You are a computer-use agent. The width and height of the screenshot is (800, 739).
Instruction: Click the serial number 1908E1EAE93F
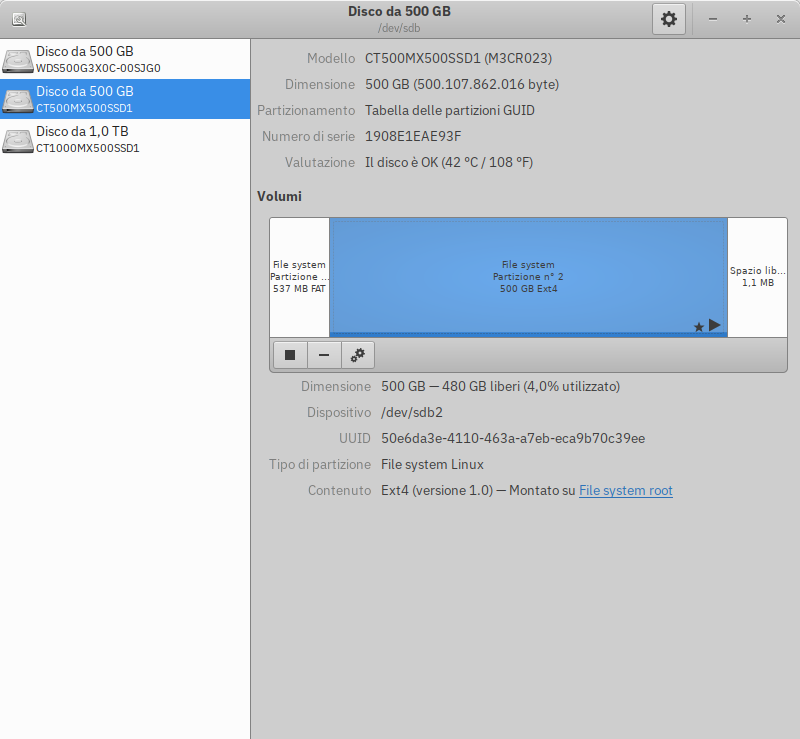[413, 136]
